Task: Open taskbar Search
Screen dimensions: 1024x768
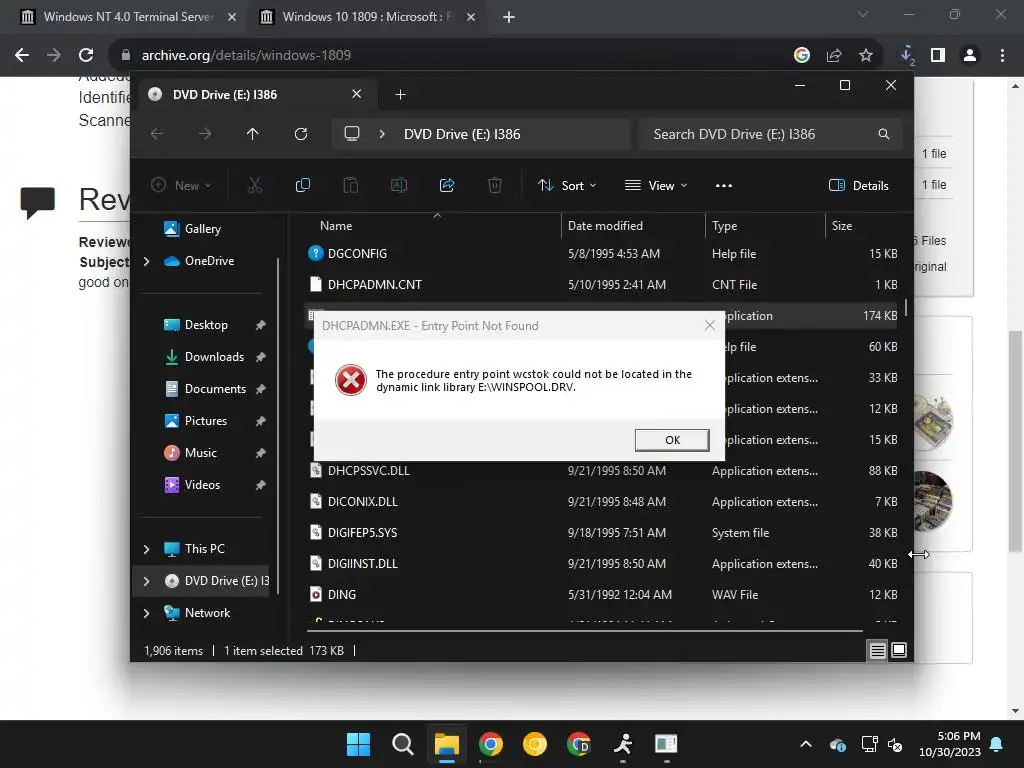Action: point(402,744)
